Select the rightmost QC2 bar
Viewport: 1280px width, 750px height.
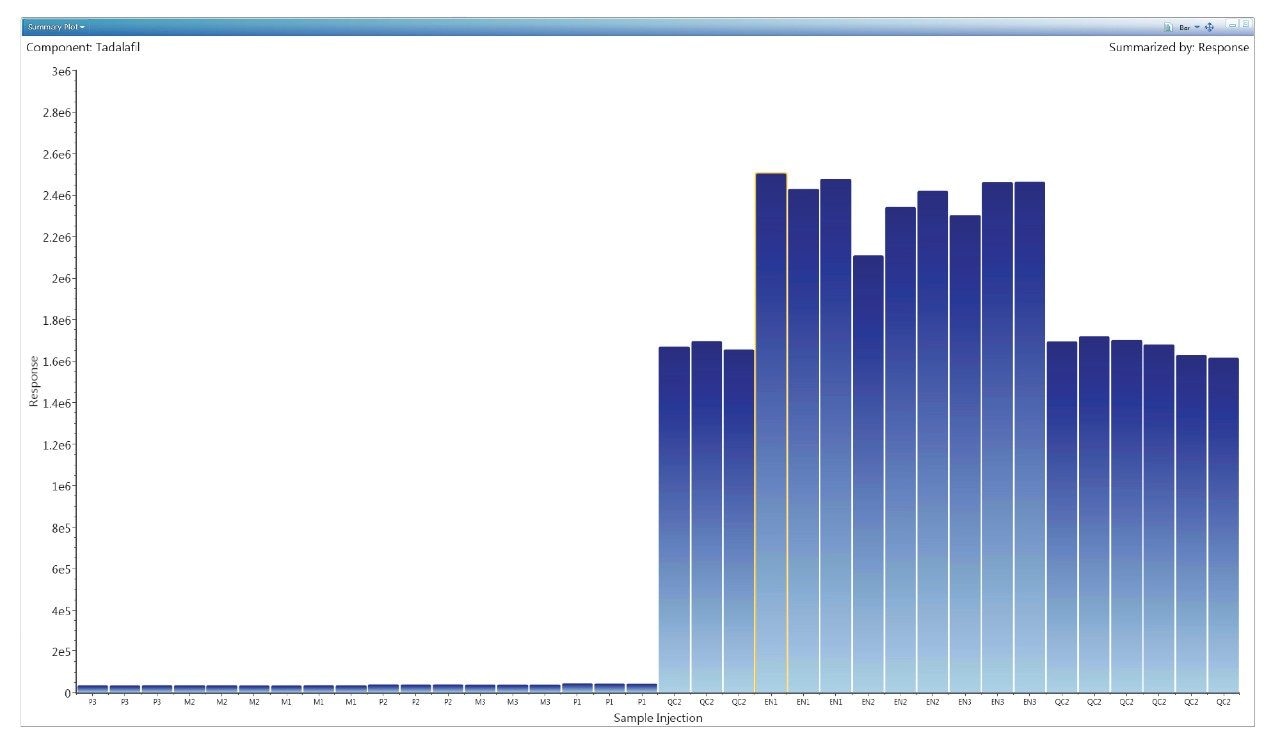pos(1223,520)
